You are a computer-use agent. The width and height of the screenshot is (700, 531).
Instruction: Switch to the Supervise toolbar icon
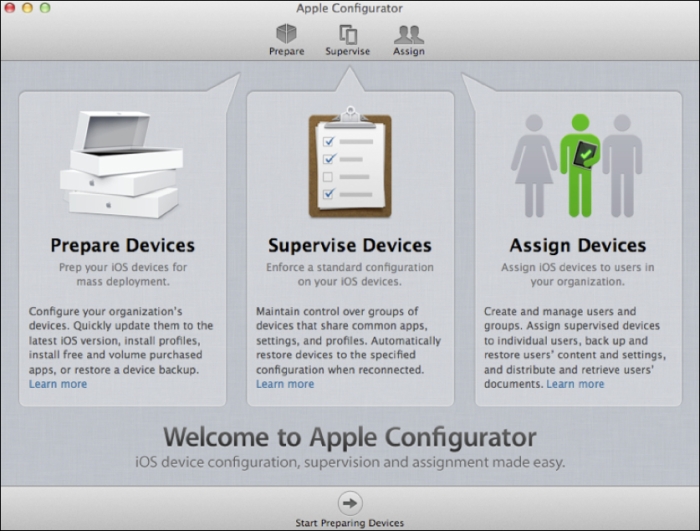click(x=348, y=40)
